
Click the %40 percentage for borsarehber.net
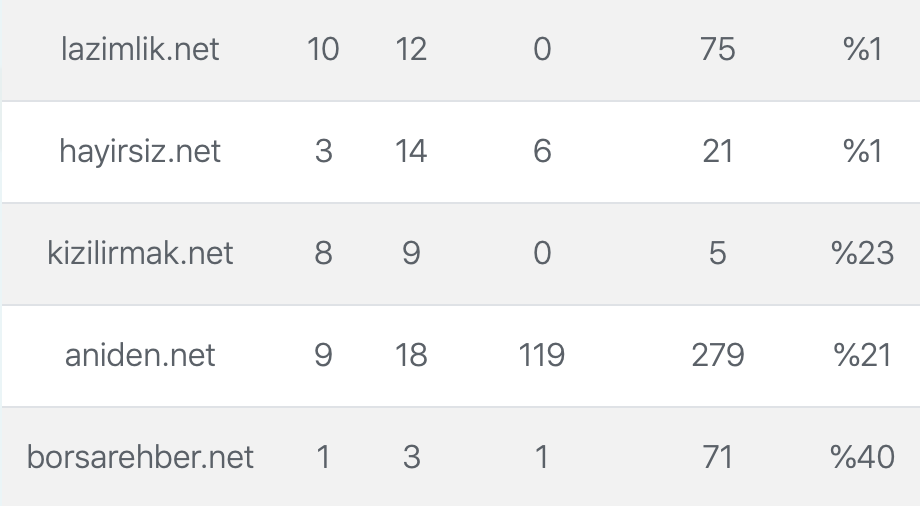(862, 457)
